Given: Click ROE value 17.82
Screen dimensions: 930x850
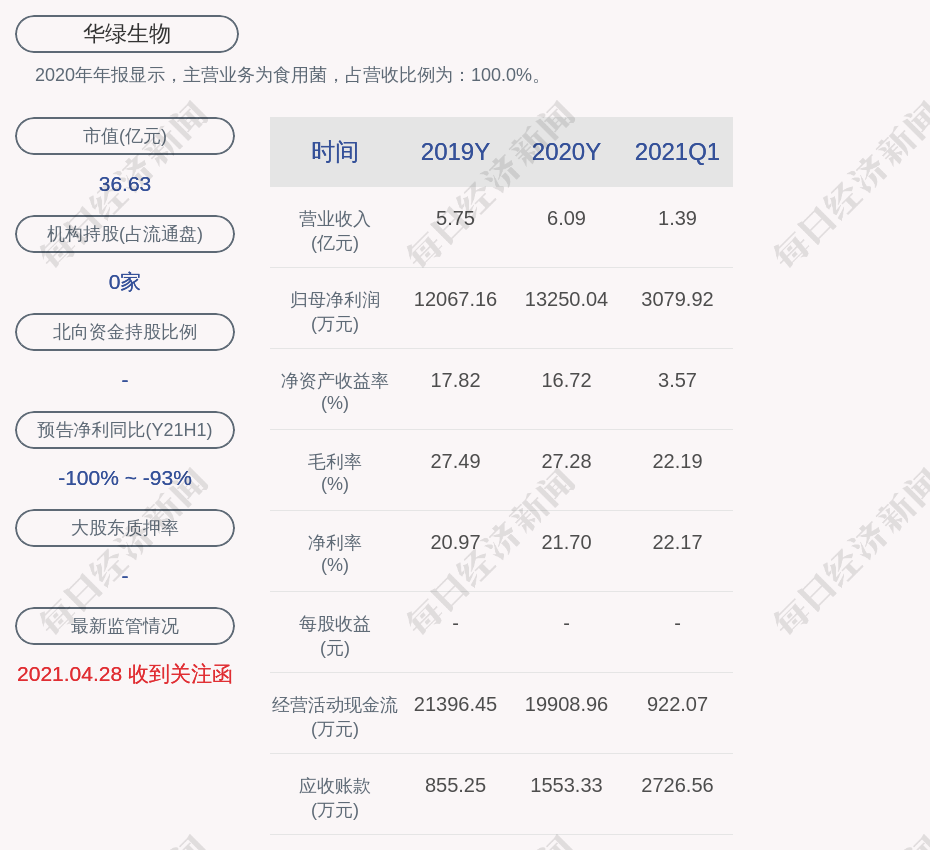Looking at the screenshot, I should [455, 380].
